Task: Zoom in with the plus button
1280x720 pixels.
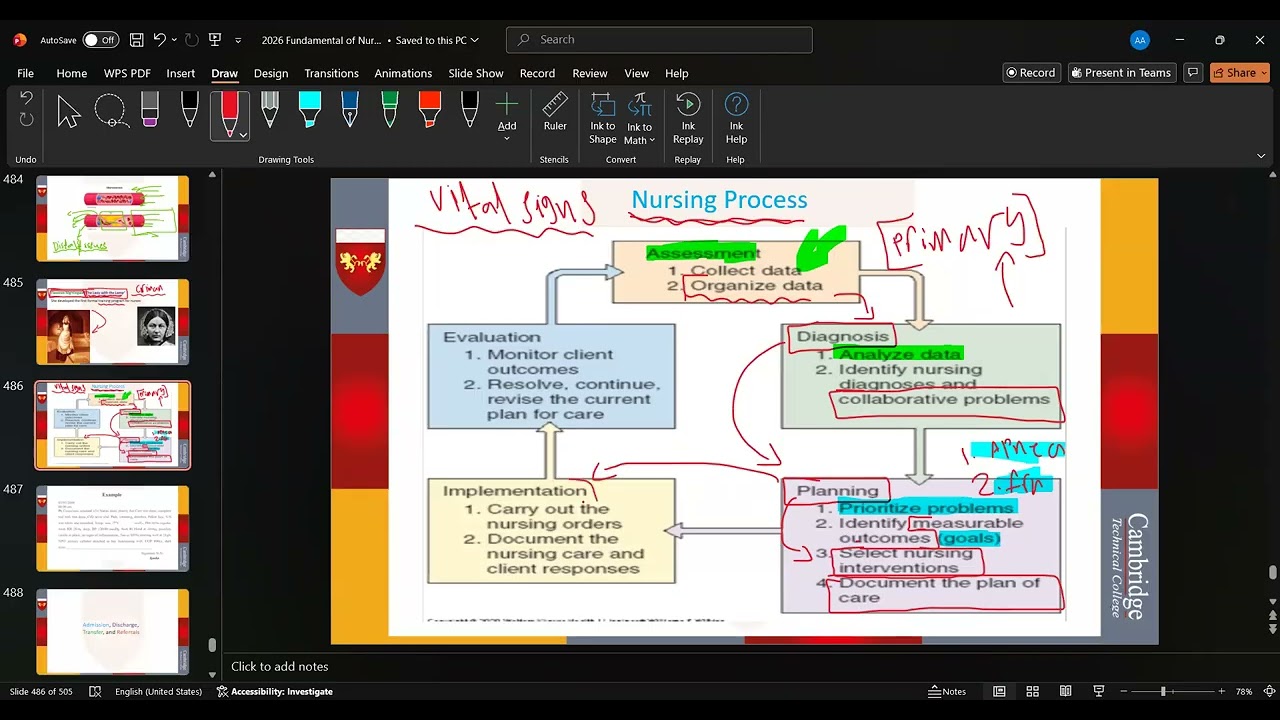Action: click(x=1221, y=692)
